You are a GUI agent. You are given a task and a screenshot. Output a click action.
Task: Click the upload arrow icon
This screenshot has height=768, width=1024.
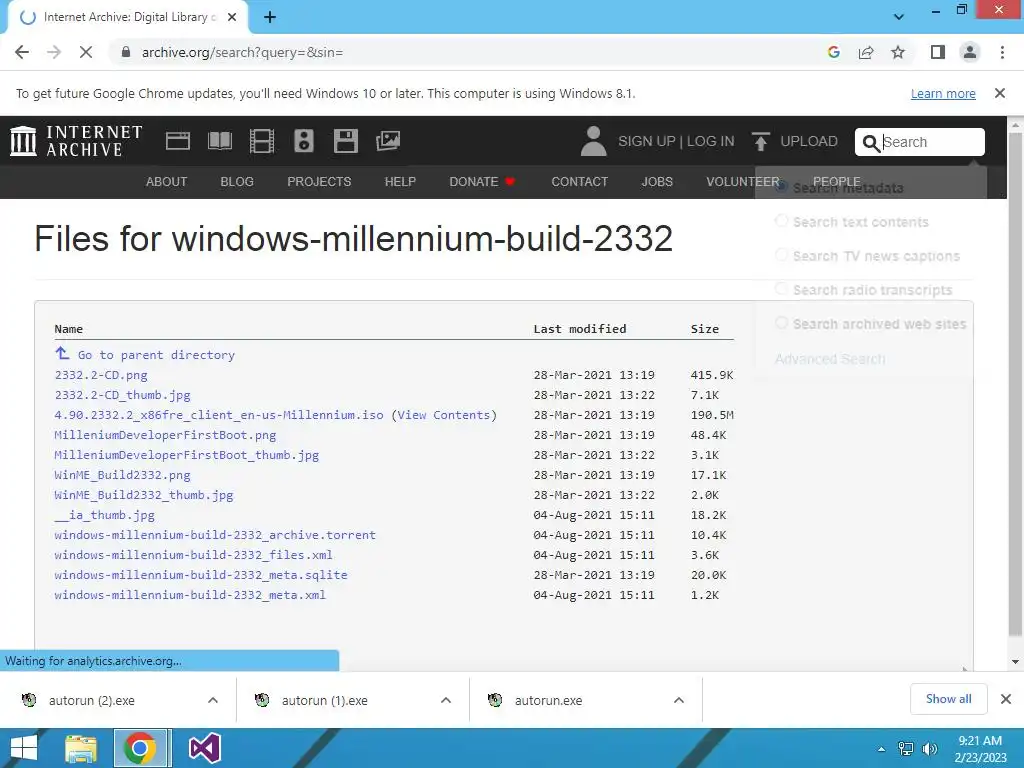pos(760,141)
